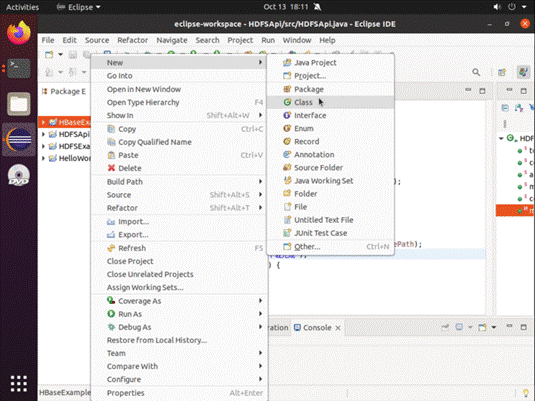The height and width of the screenshot is (401, 535).
Task: Click the Activities button
Action: click(x=23, y=7)
